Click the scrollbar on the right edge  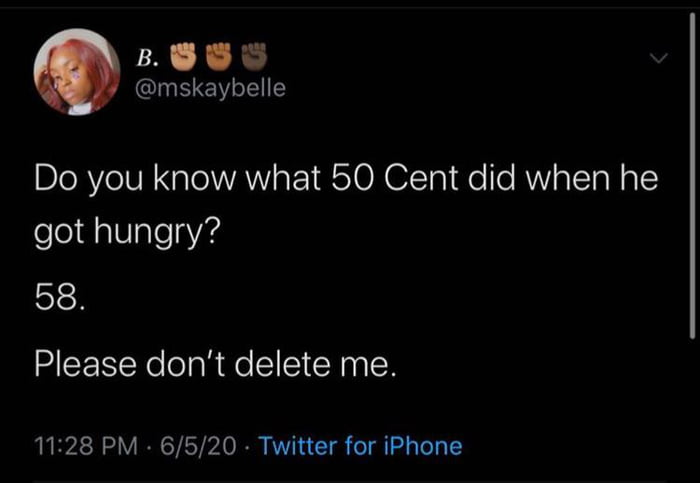click(x=692, y=200)
